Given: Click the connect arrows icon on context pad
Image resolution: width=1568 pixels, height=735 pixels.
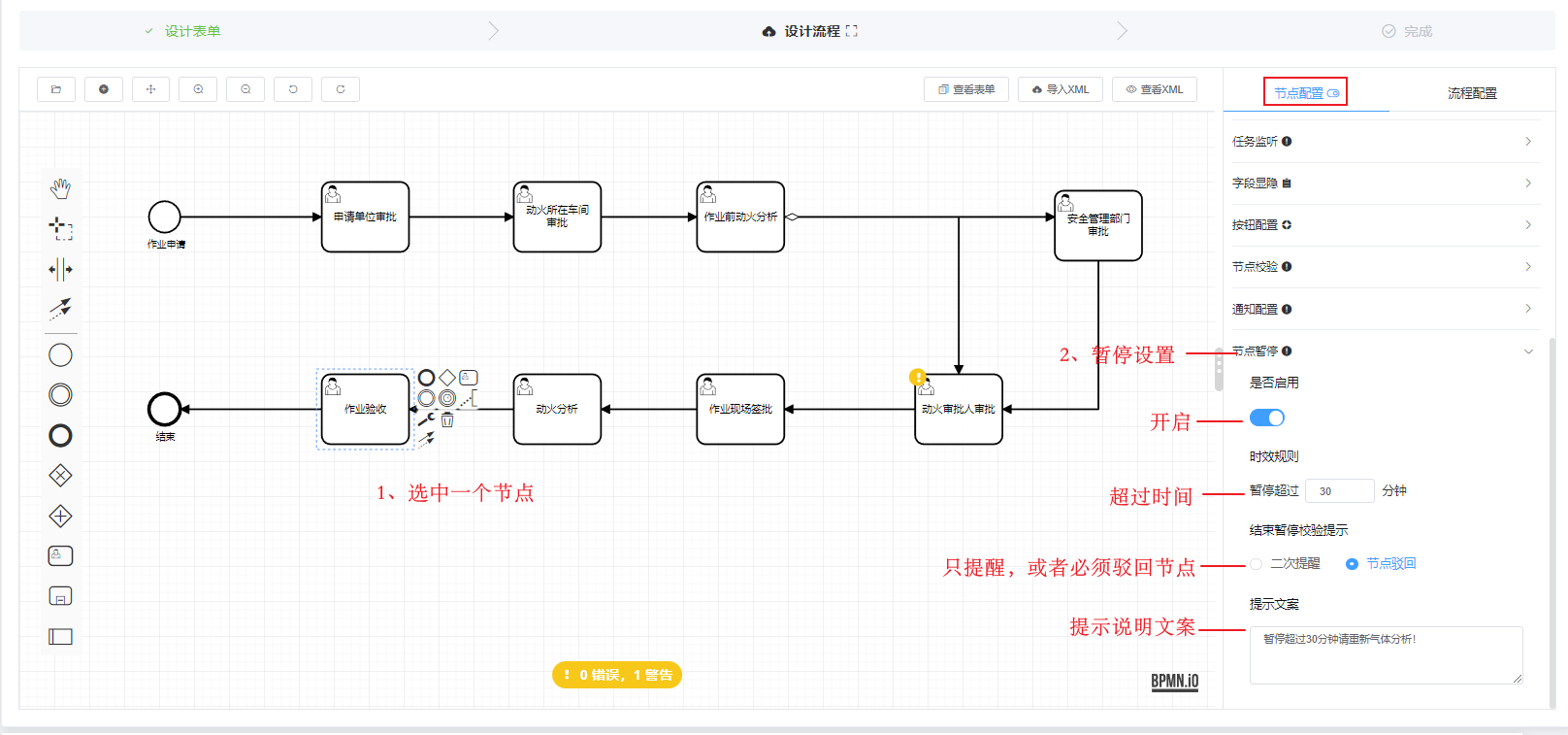Looking at the screenshot, I should coord(426,440).
